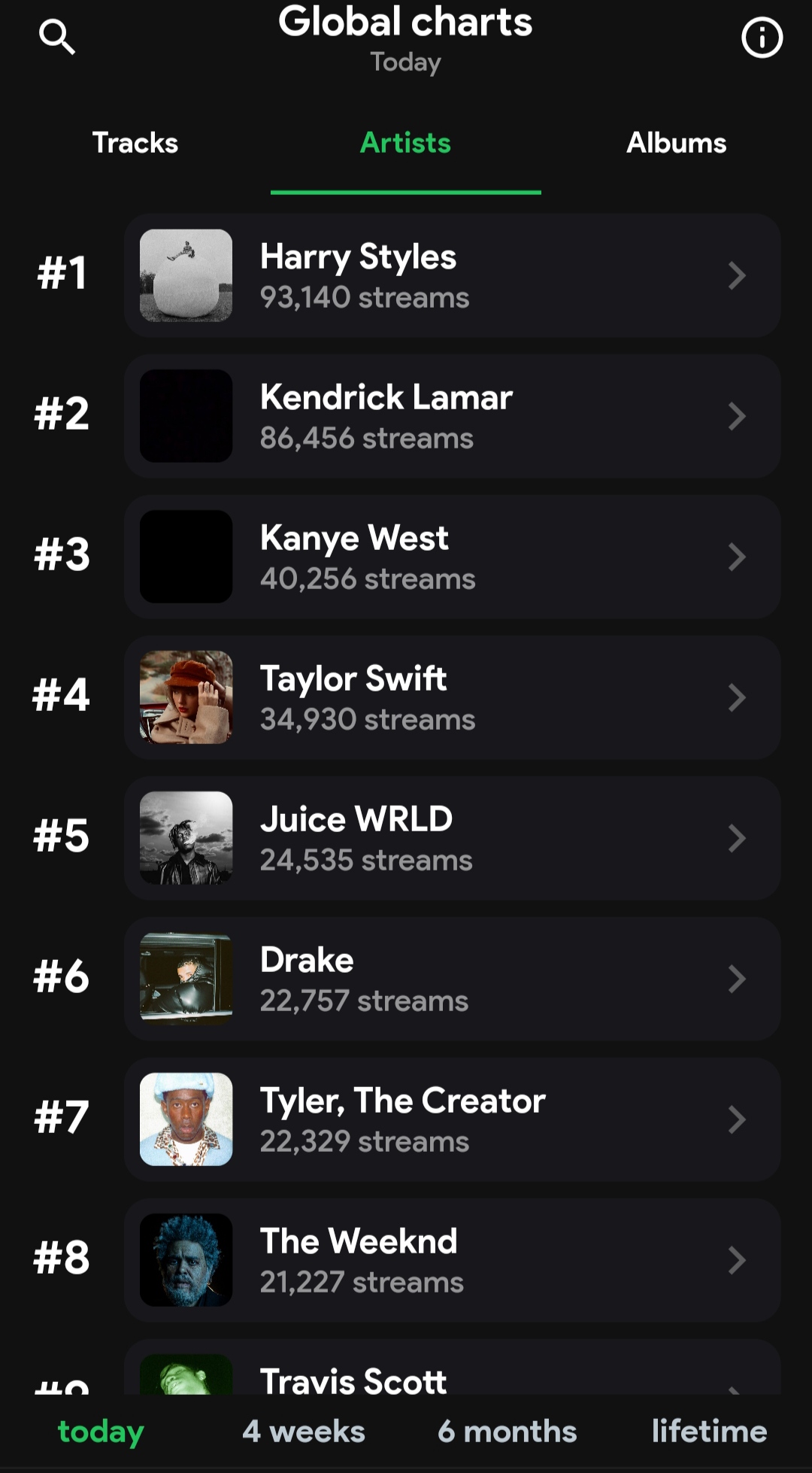Tap The Weeknd cover thumbnail
The image size is (812, 1473).
click(x=186, y=1260)
